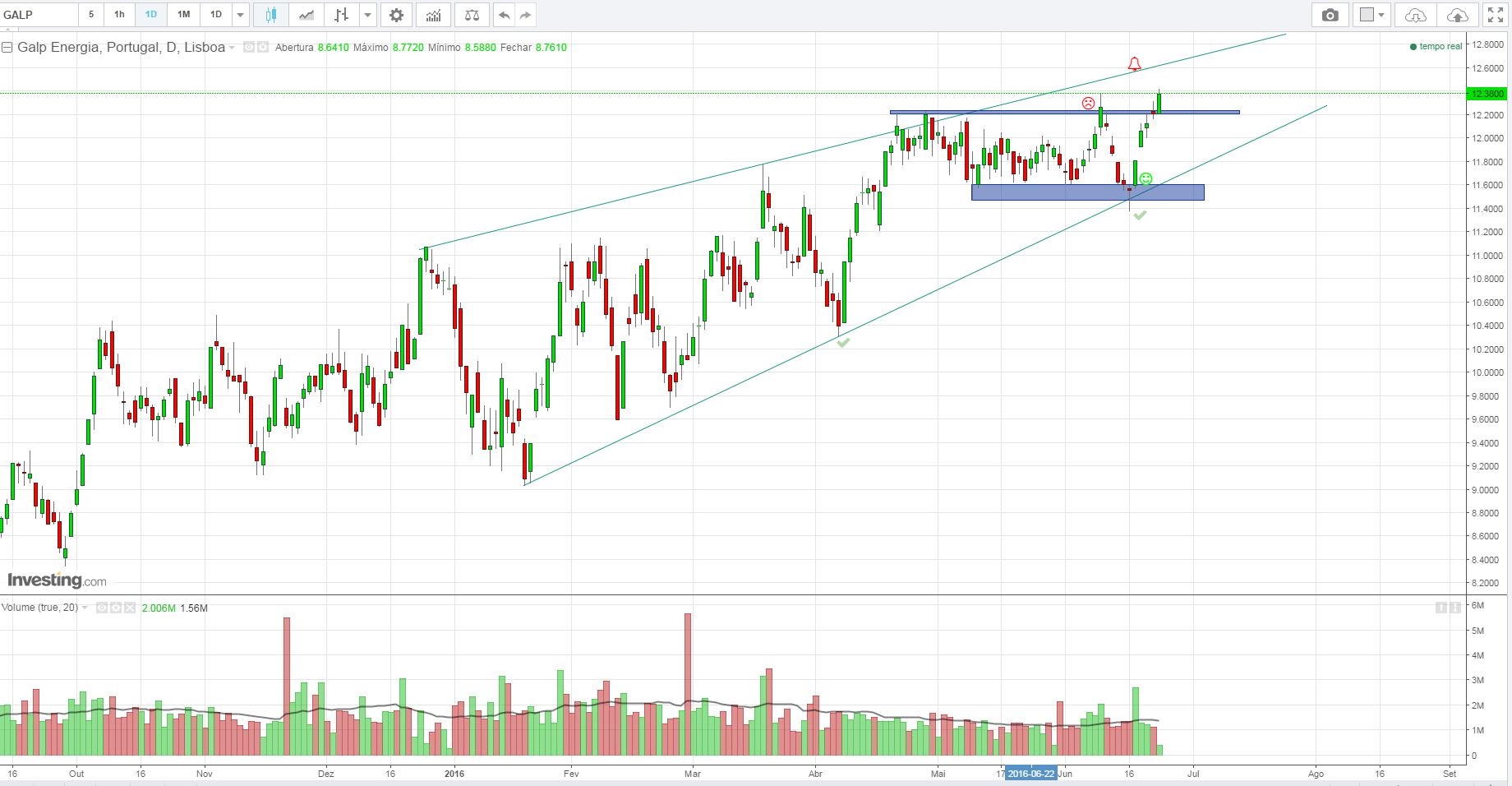Select the bar chart style icon
Screen dimensions: 1512x786
point(342,15)
